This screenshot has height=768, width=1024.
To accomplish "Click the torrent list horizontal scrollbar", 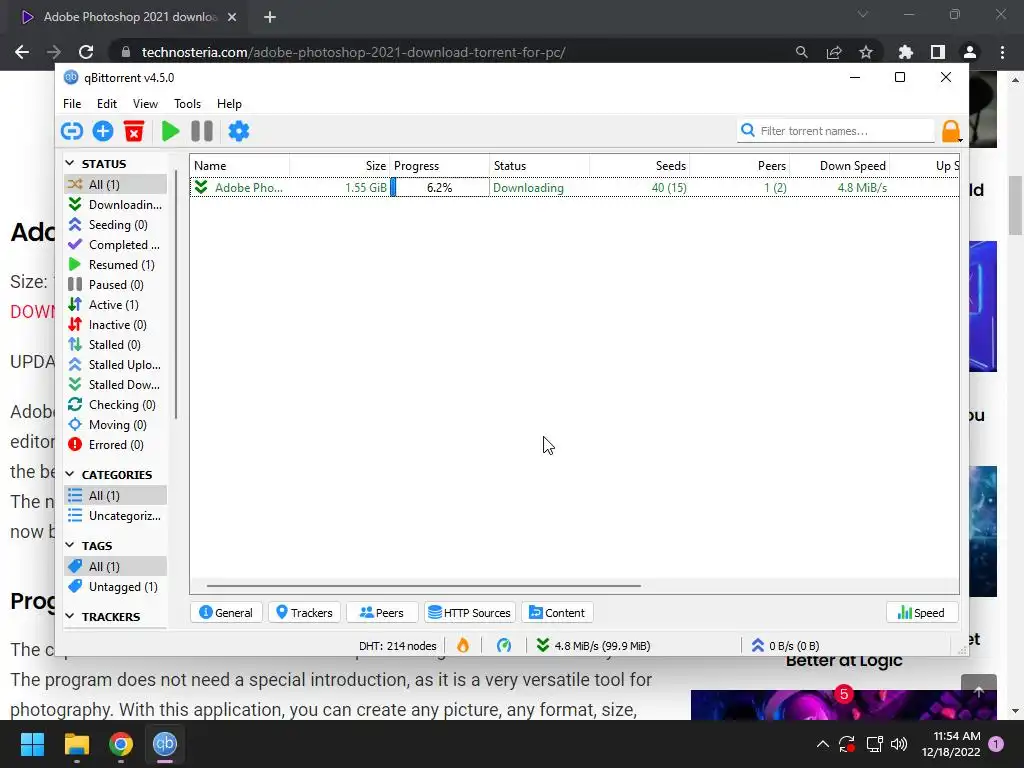I will point(424,586).
